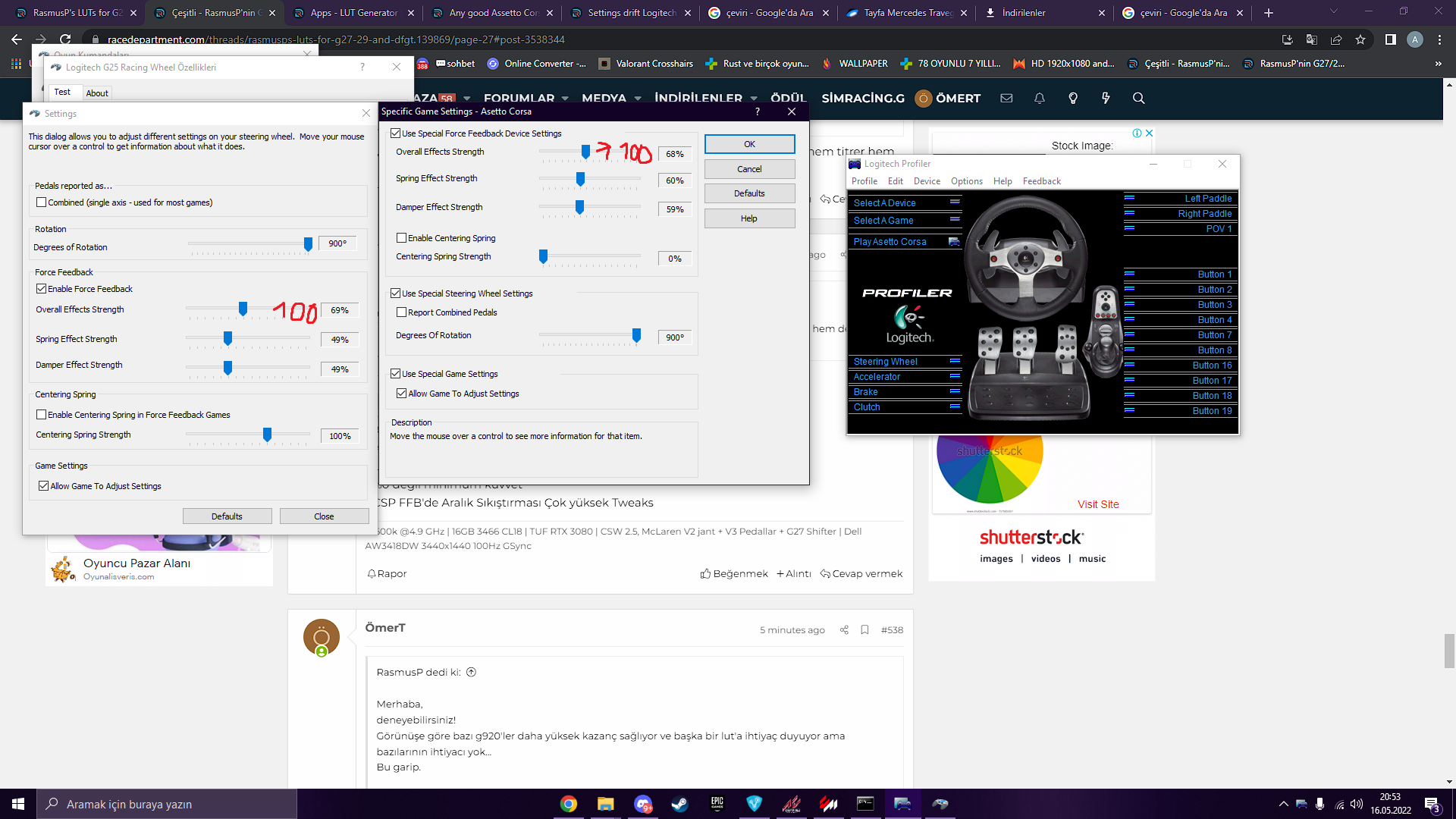The width and height of the screenshot is (1456, 819).
Task: Expand Select A Device in Profiler
Action: click(955, 202)
